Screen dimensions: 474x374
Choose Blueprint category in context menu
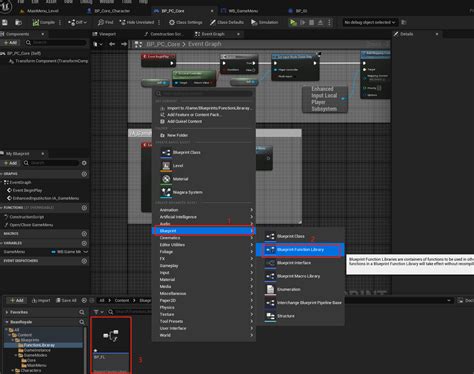[204, 231]
